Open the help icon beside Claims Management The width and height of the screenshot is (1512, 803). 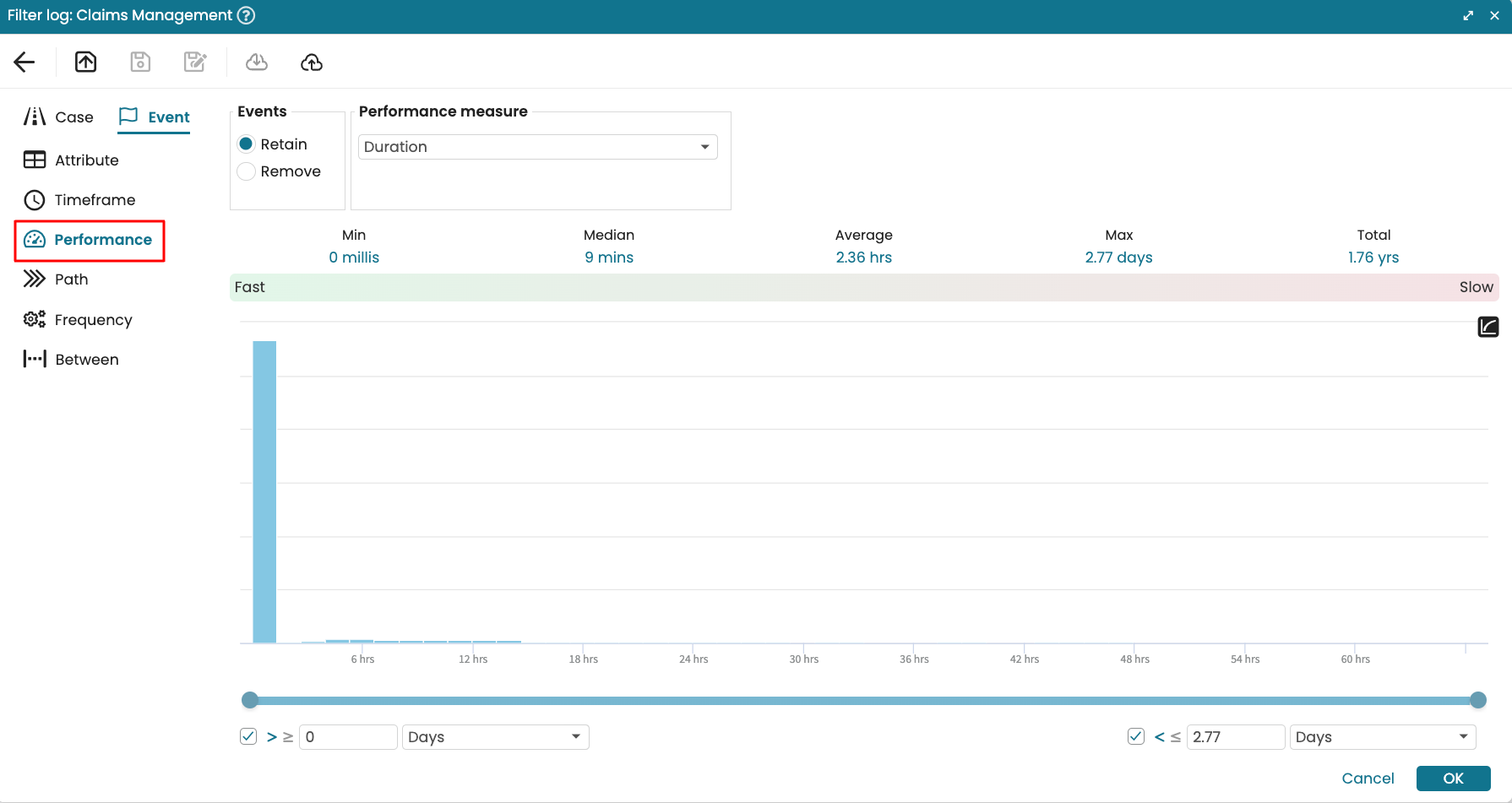(246, 15)
